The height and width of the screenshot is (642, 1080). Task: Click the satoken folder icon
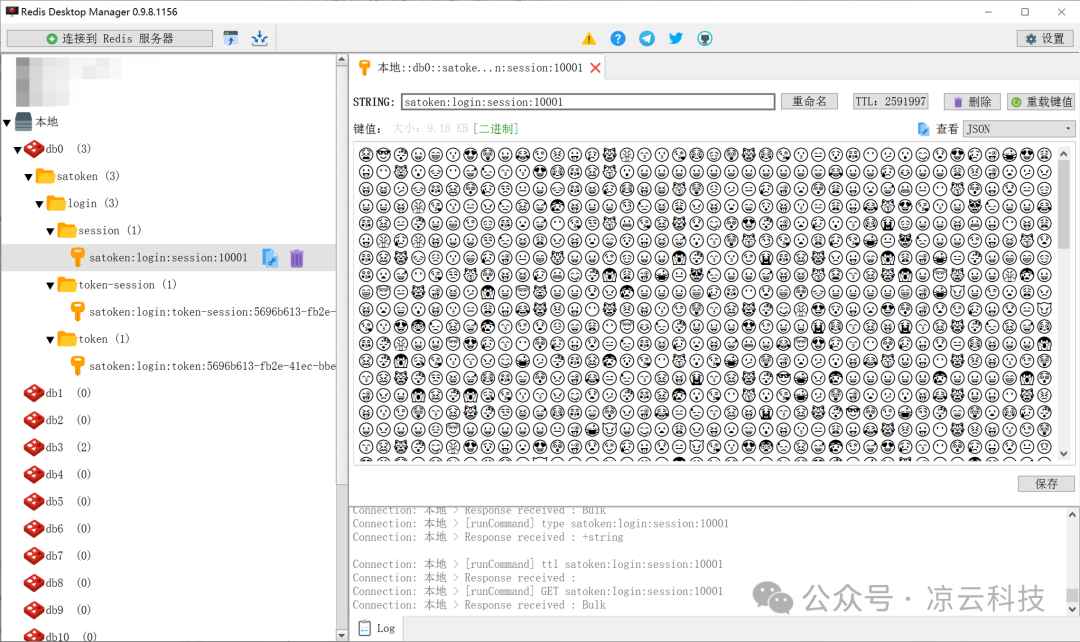(45, 176)
